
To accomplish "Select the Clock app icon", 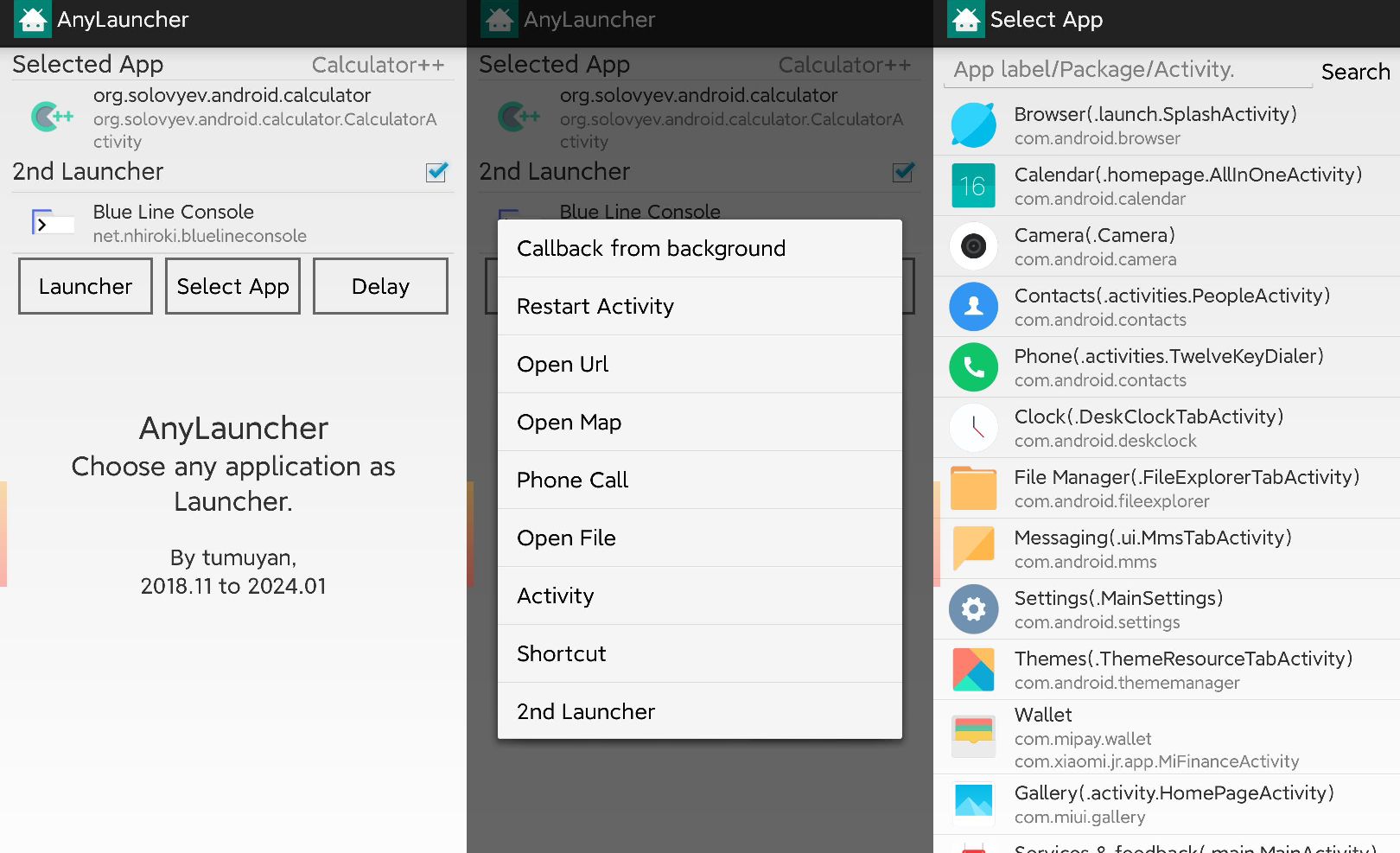I will (973, 428).
